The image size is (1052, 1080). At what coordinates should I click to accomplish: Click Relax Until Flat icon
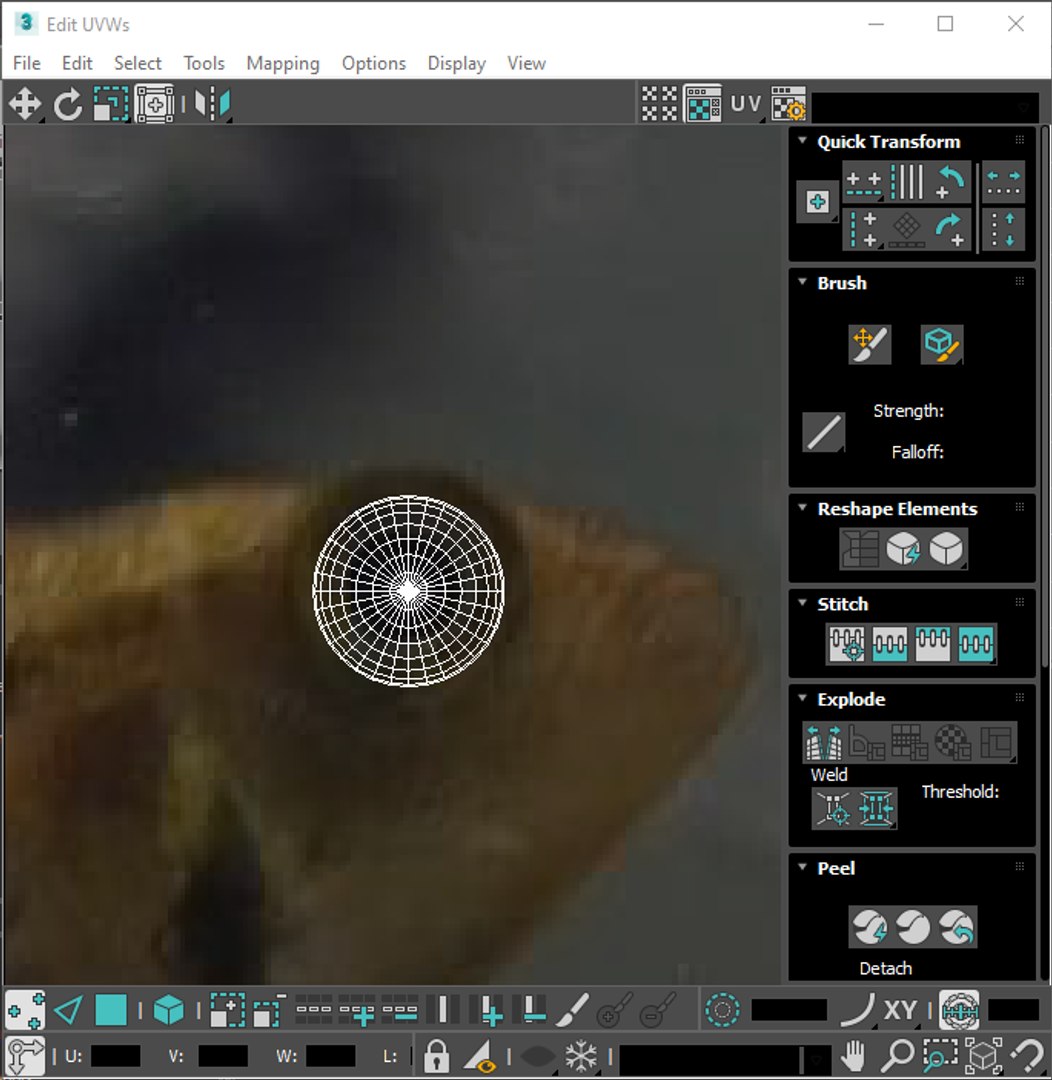(x=903, y=549)
